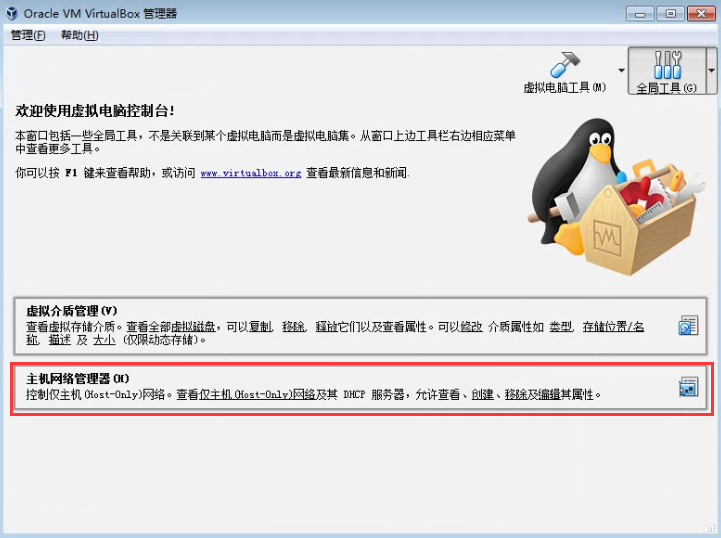
Task: Minimize the VirtualBox manager window
Action: coord(640,14)
